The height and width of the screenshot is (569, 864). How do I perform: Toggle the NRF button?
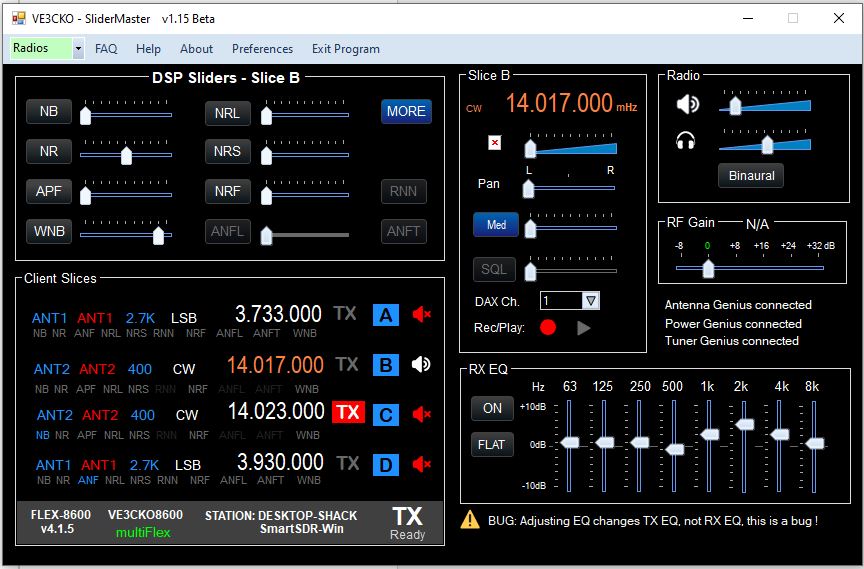tap(228, 191)
